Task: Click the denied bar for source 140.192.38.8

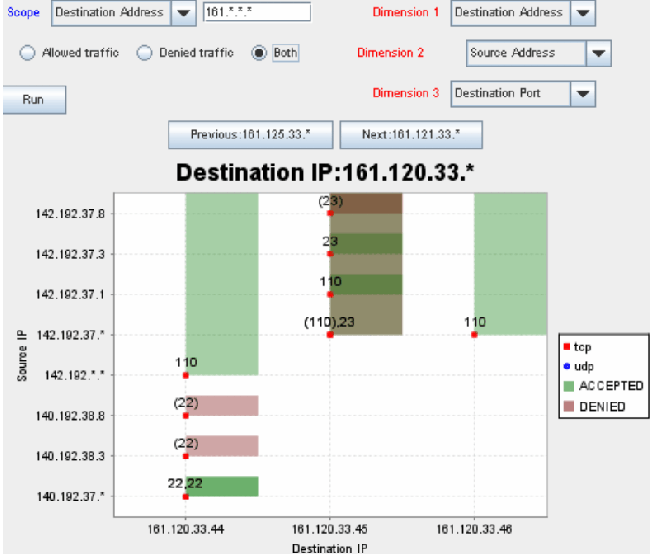Action: tap(222, 405)
